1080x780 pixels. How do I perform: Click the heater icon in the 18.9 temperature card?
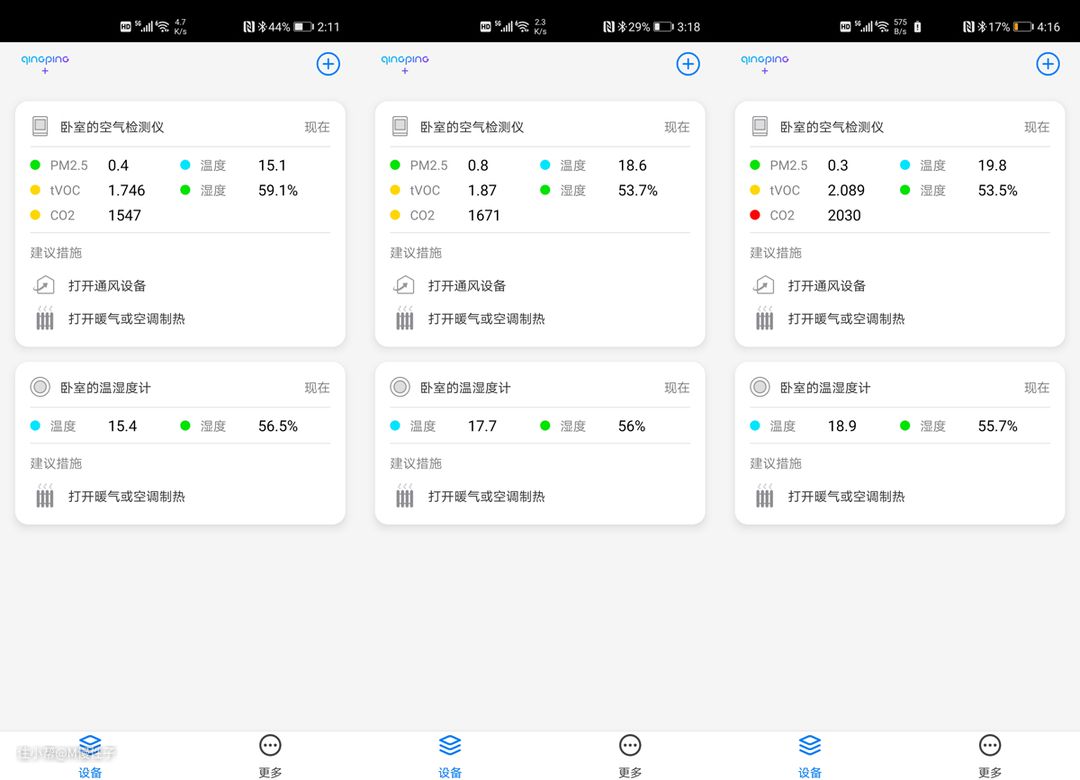(764, 496)
